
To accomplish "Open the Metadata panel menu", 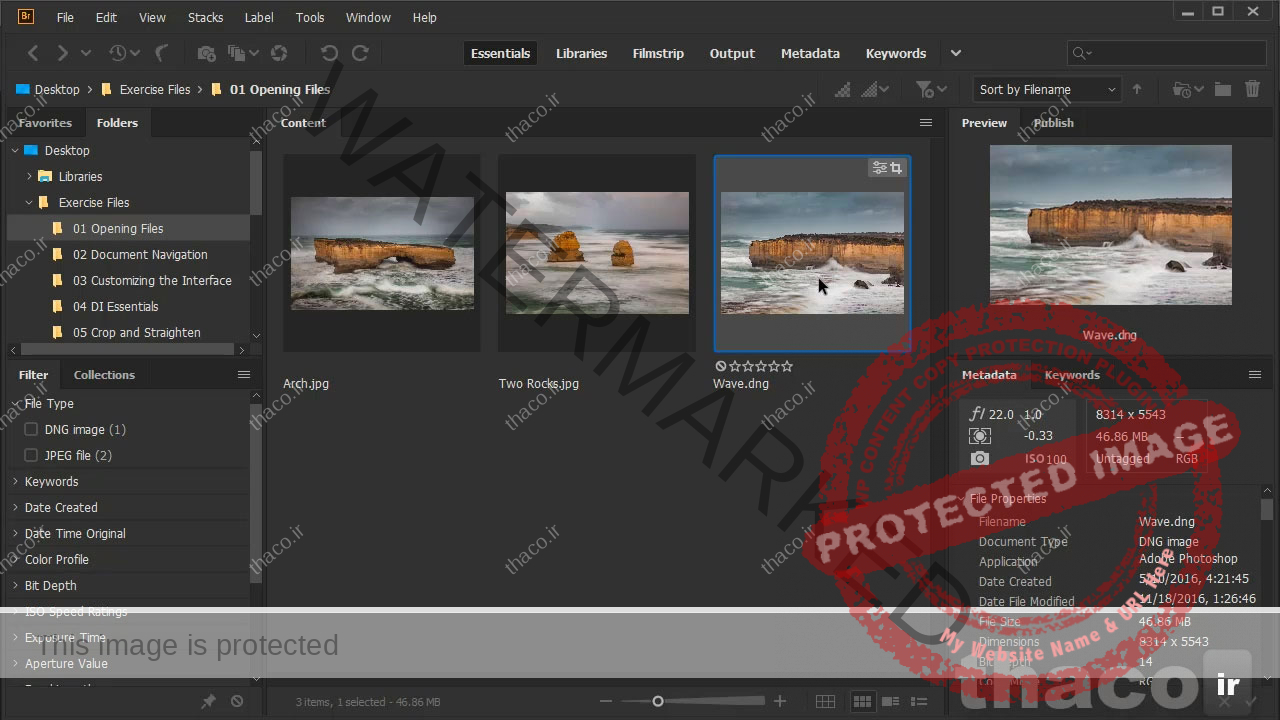I will (x=1255, y=375).
